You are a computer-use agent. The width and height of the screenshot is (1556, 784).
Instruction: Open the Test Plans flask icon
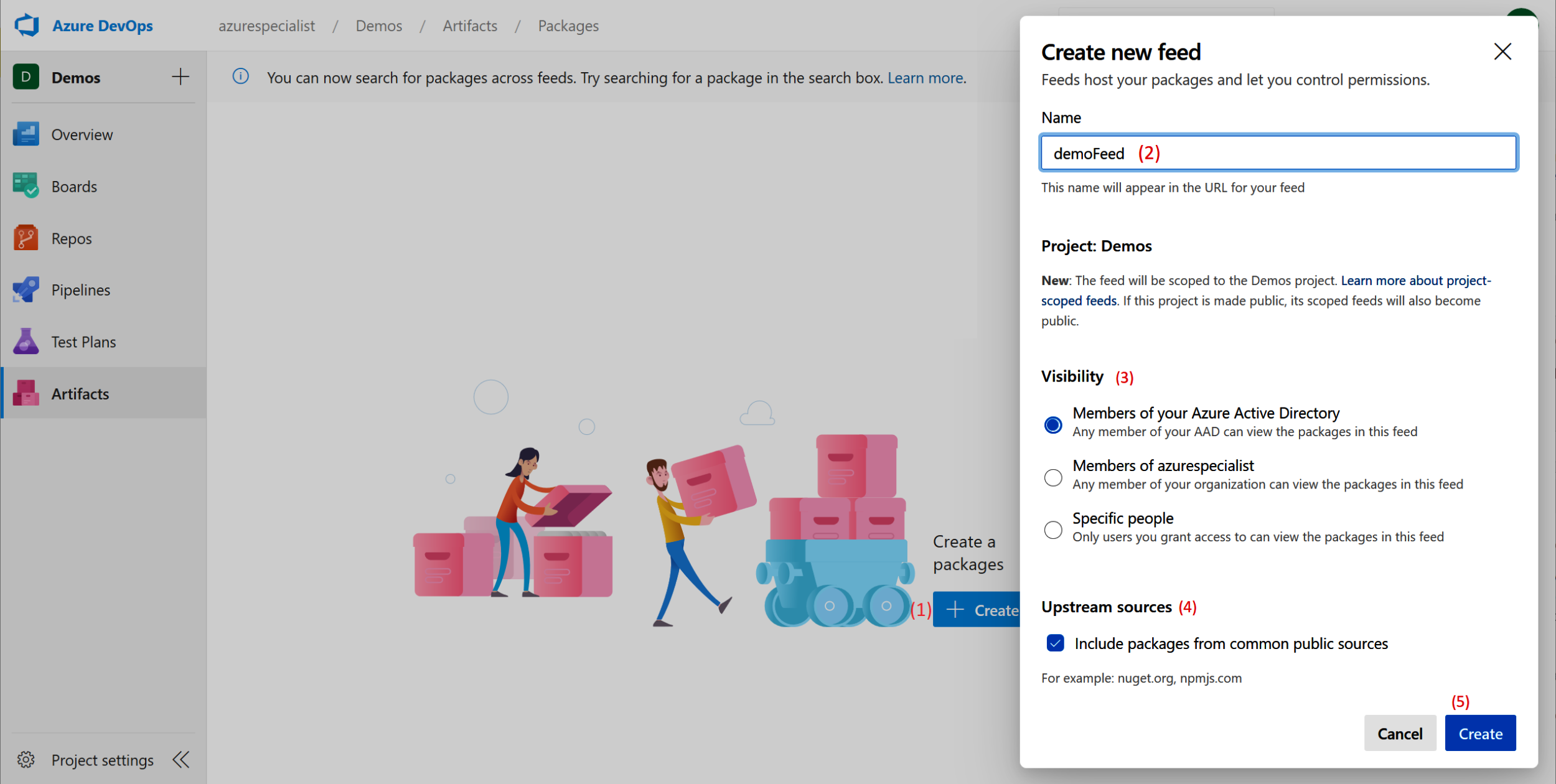(x=26, y=342)
